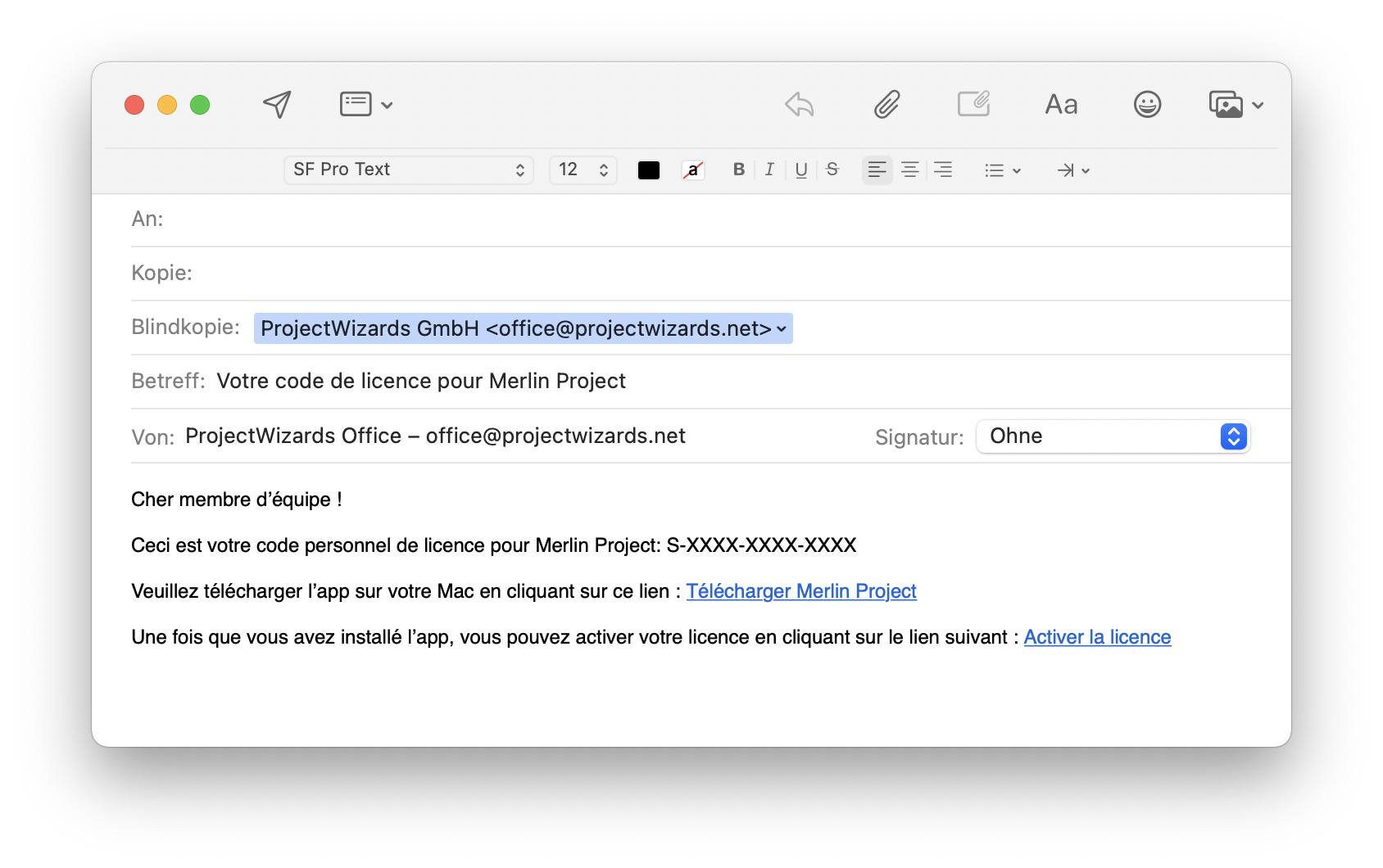Click the Activer la licence link
Viewport: 1383px width, 868px height.
1097,636
